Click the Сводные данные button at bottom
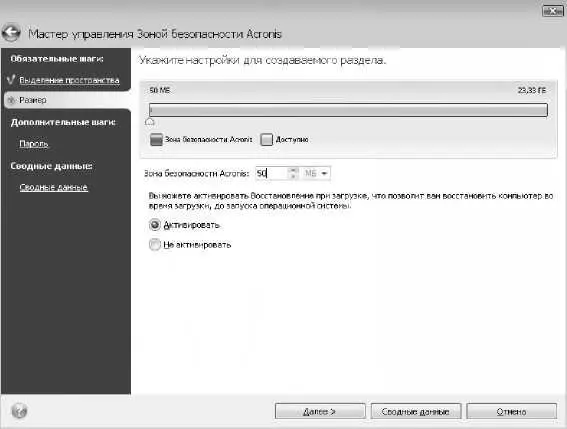This screenshot has width=567, height=429. tap(416, 411)
